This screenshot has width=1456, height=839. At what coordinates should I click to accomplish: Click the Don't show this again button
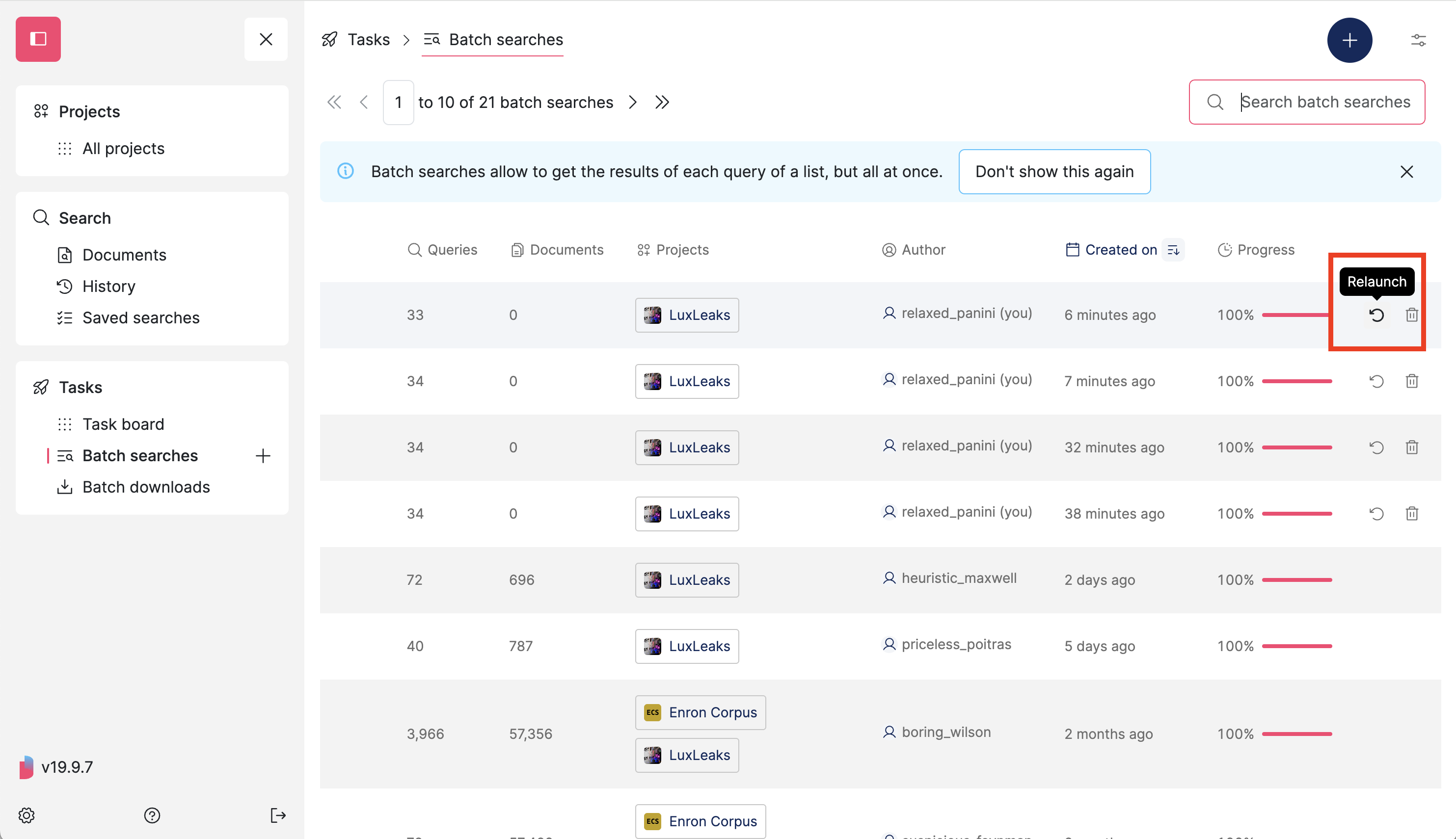1054,171
